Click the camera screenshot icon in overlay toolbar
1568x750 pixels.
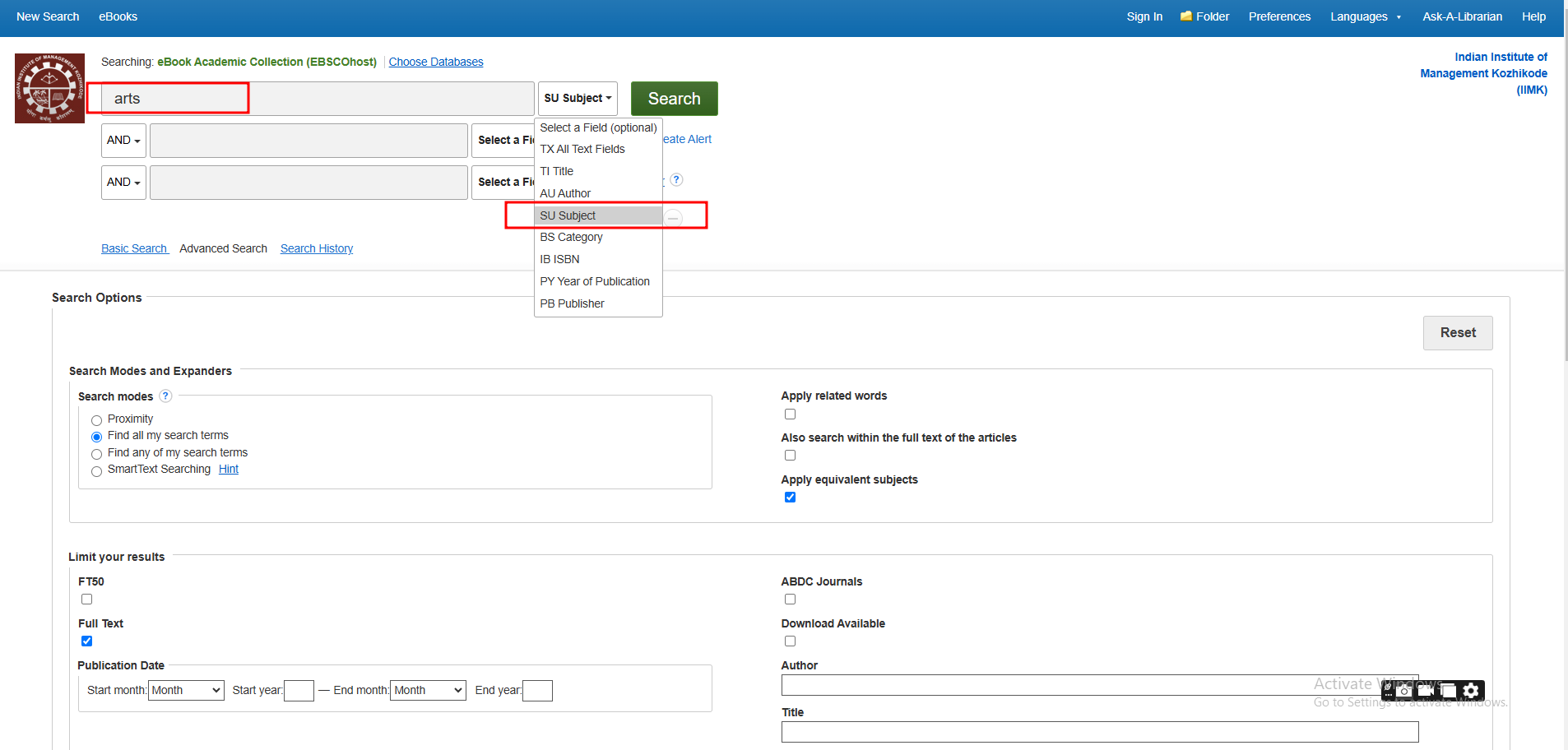click(x=1404, y=691)
